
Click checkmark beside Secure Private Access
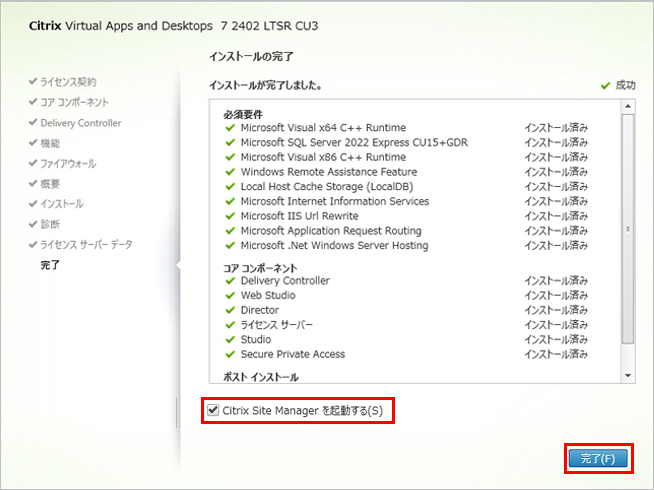[231, 354]
